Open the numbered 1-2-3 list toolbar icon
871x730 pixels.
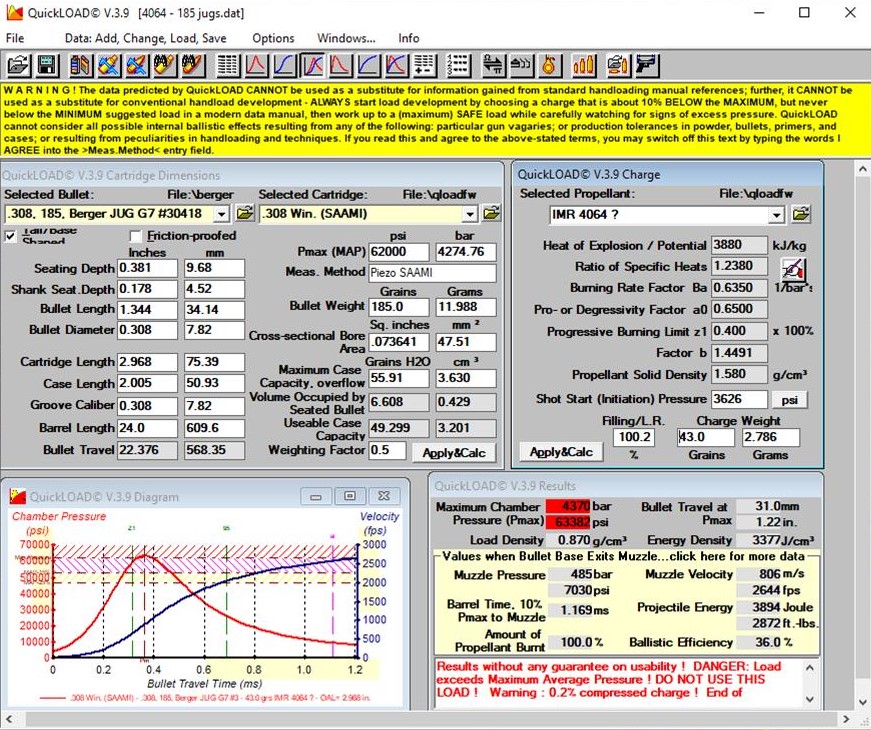pyautogui.click(x=459, y=66)
